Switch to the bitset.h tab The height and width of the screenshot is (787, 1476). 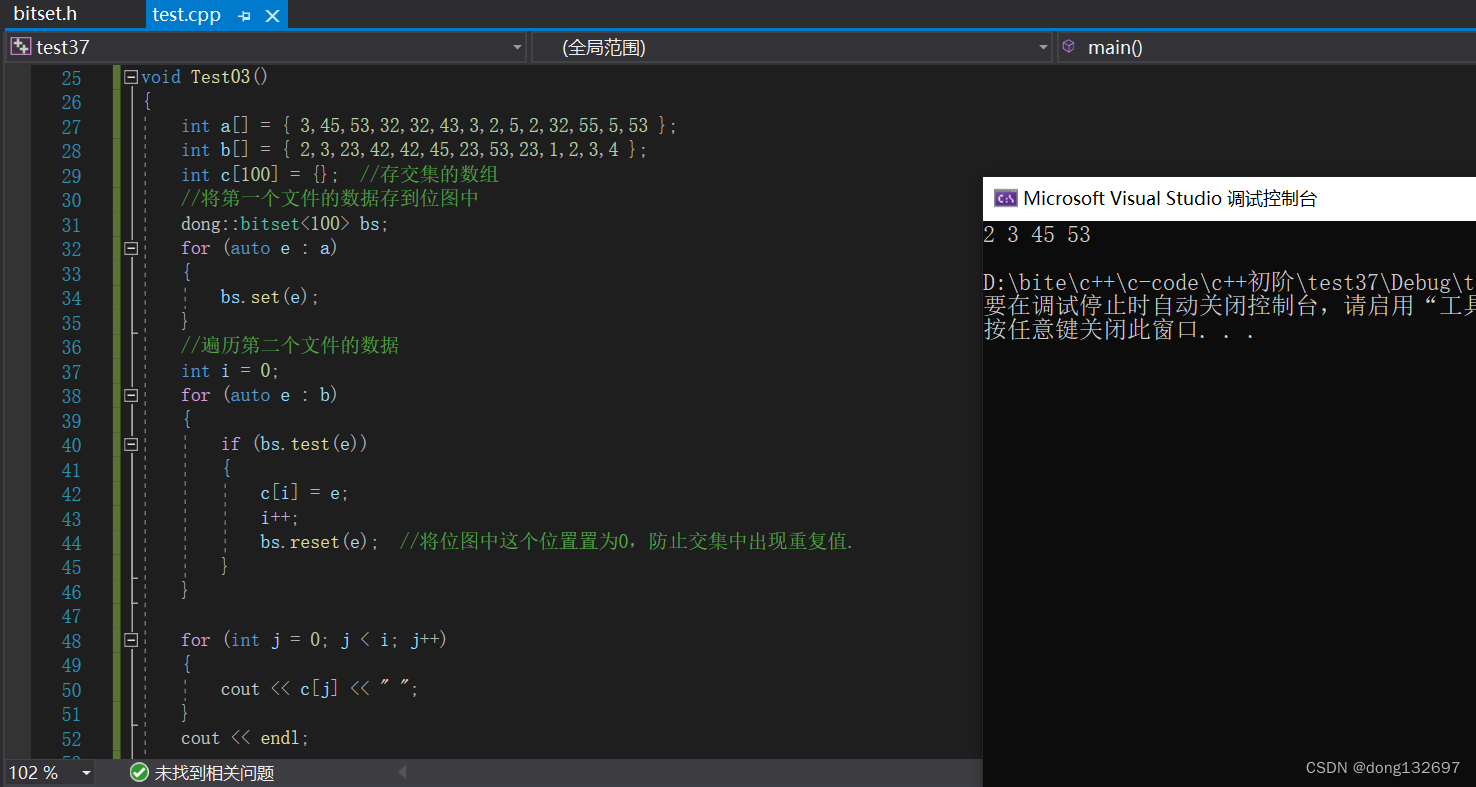tap(45, 14)
